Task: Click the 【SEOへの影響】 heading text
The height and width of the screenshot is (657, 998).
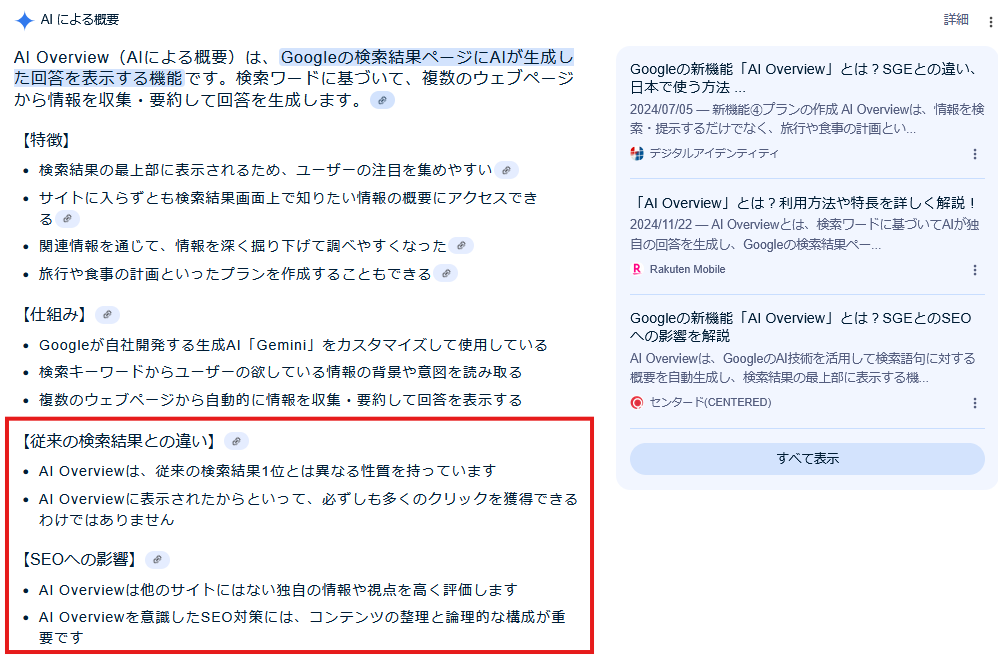Action: [80, 560]
